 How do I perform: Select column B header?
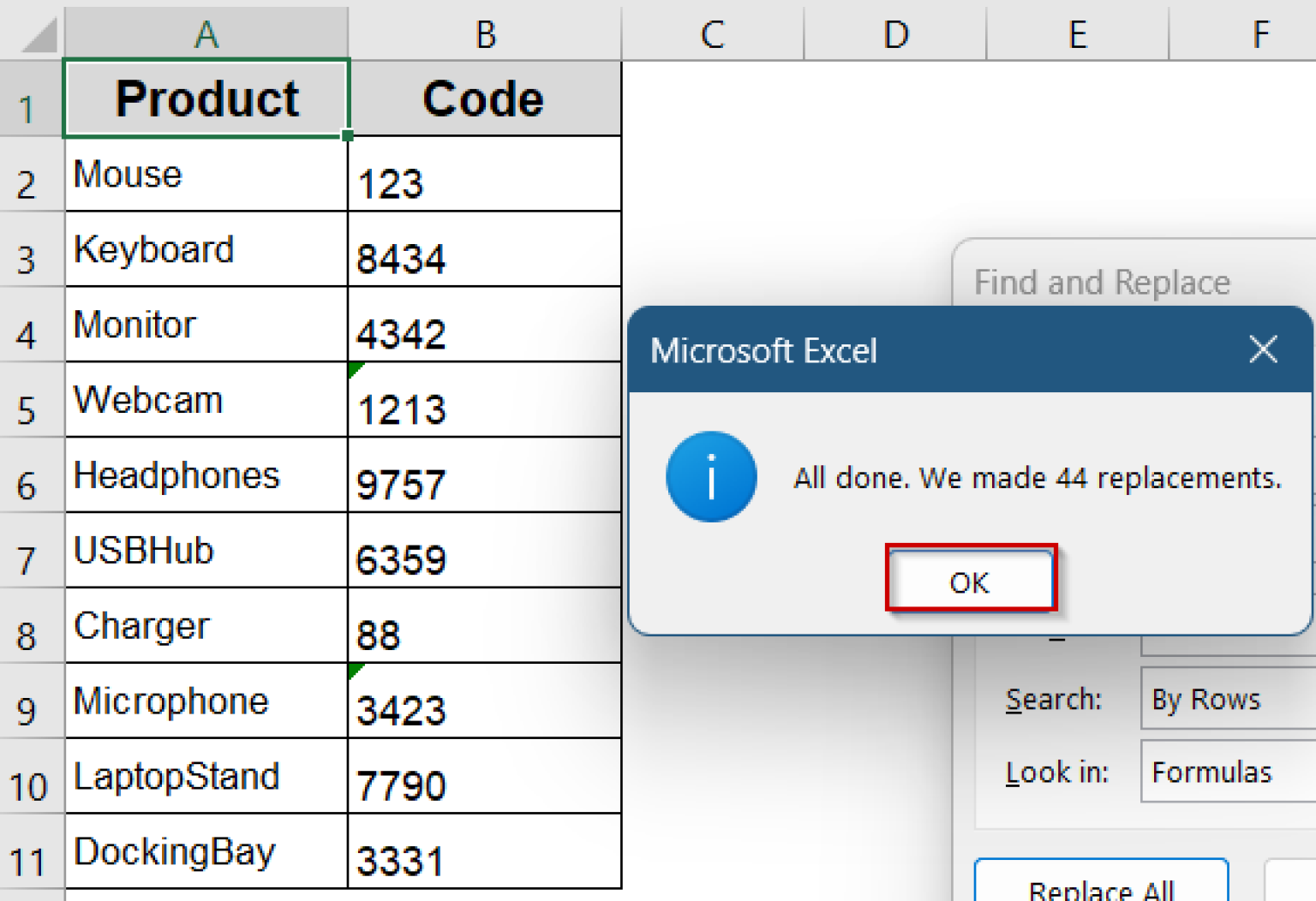[484, 34]
